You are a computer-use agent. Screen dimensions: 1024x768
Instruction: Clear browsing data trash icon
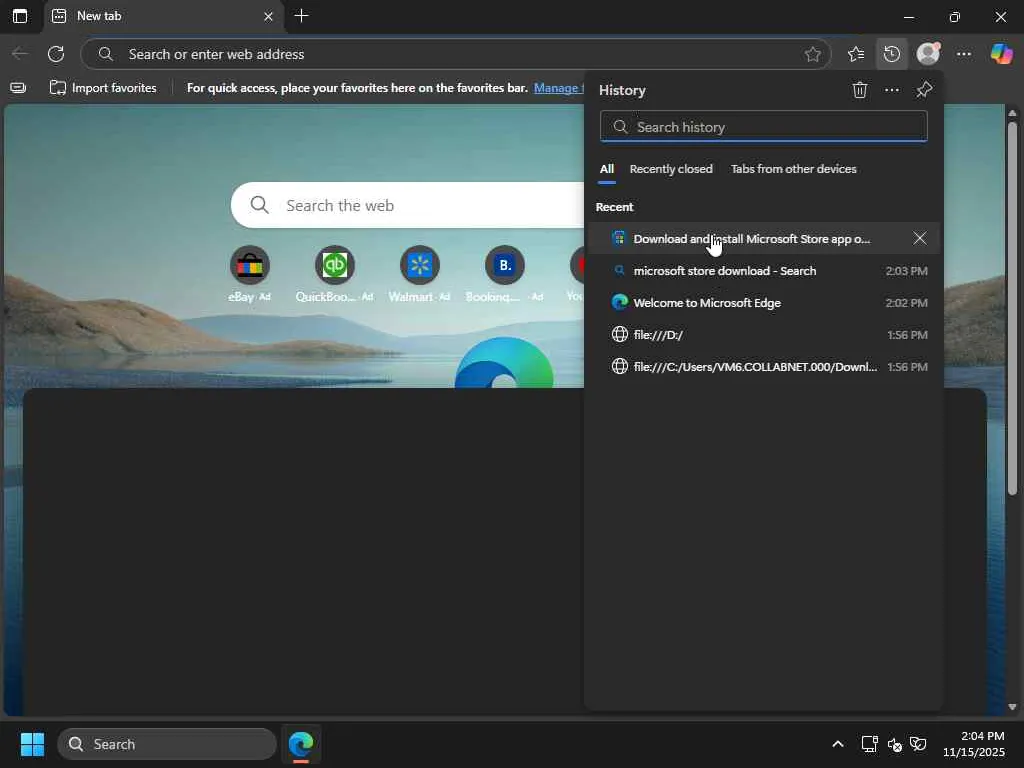pos(859,90)
